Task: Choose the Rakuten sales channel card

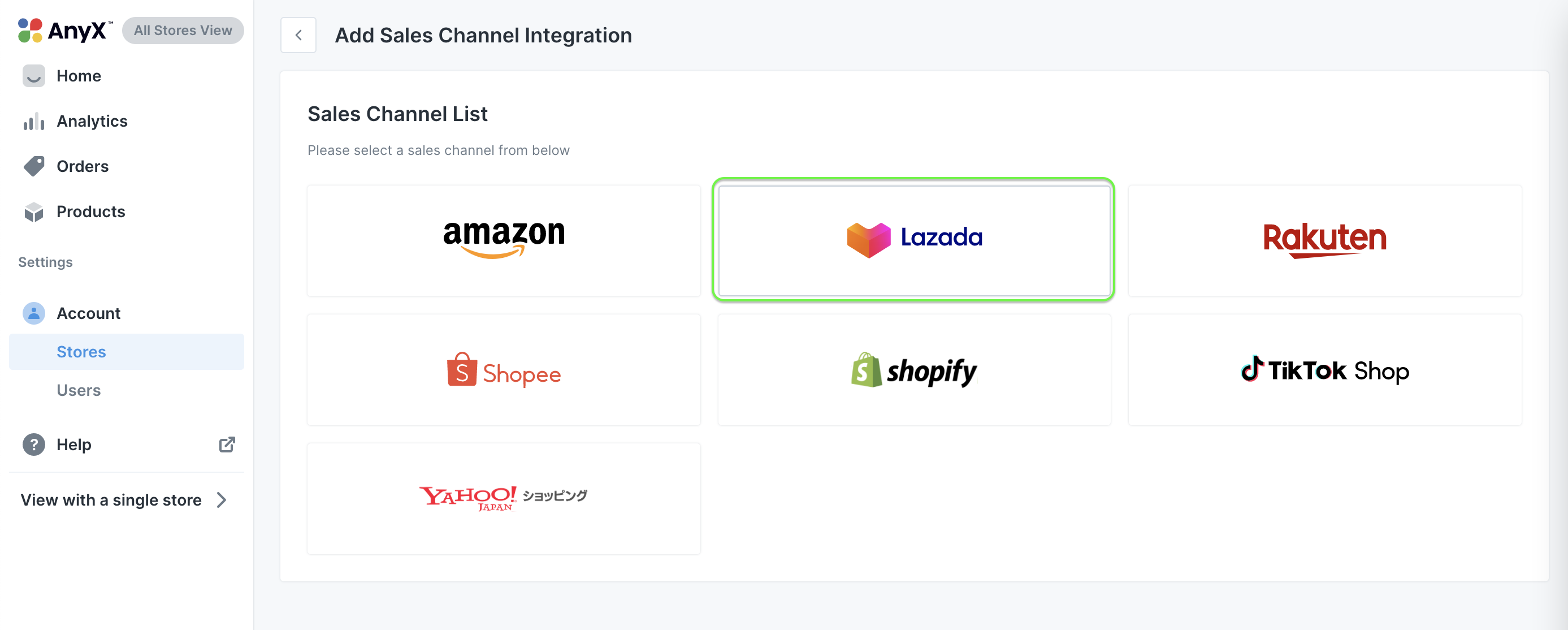Action: 1324,241
